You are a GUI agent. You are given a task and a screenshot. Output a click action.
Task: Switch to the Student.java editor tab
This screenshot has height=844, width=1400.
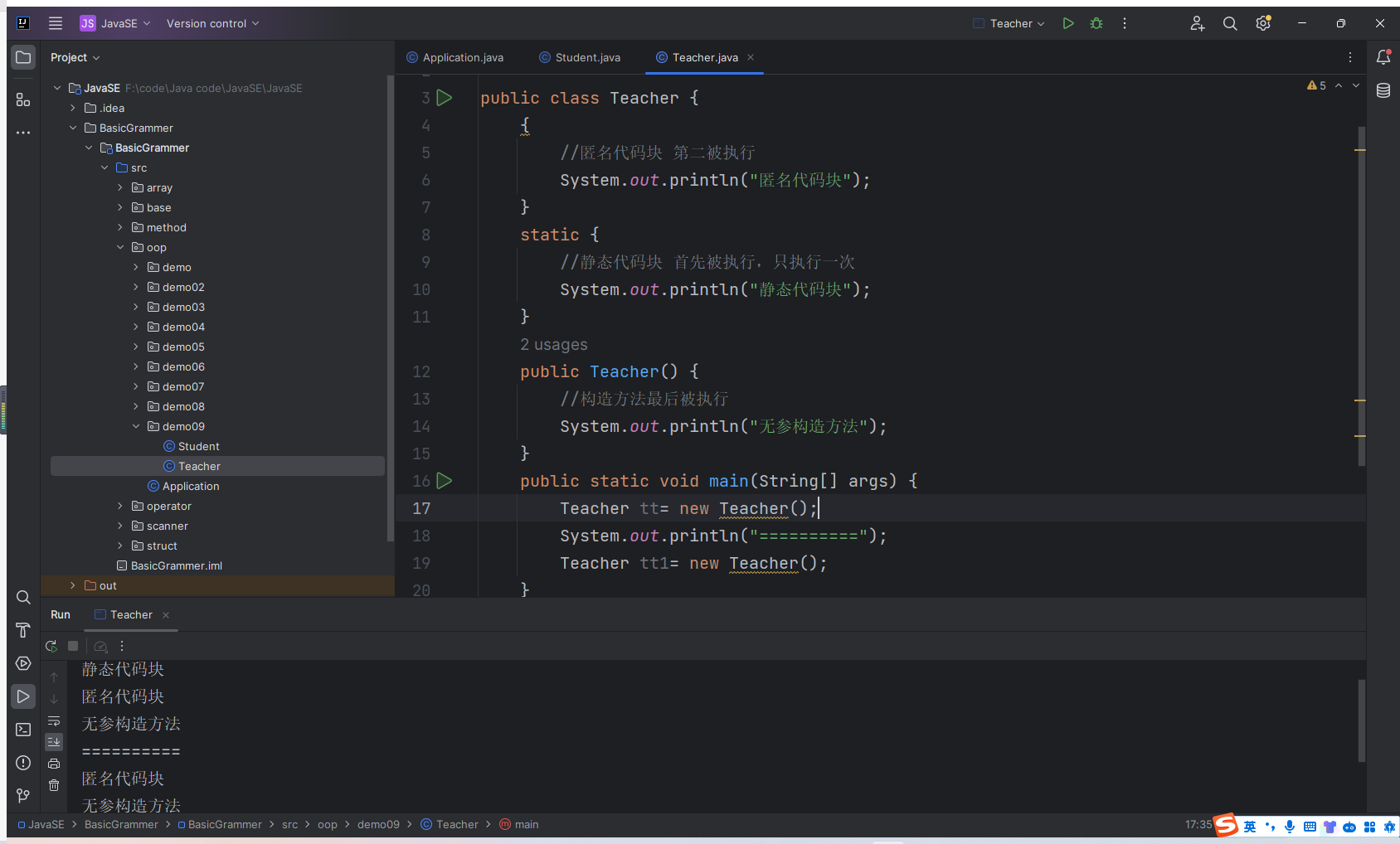587,57
